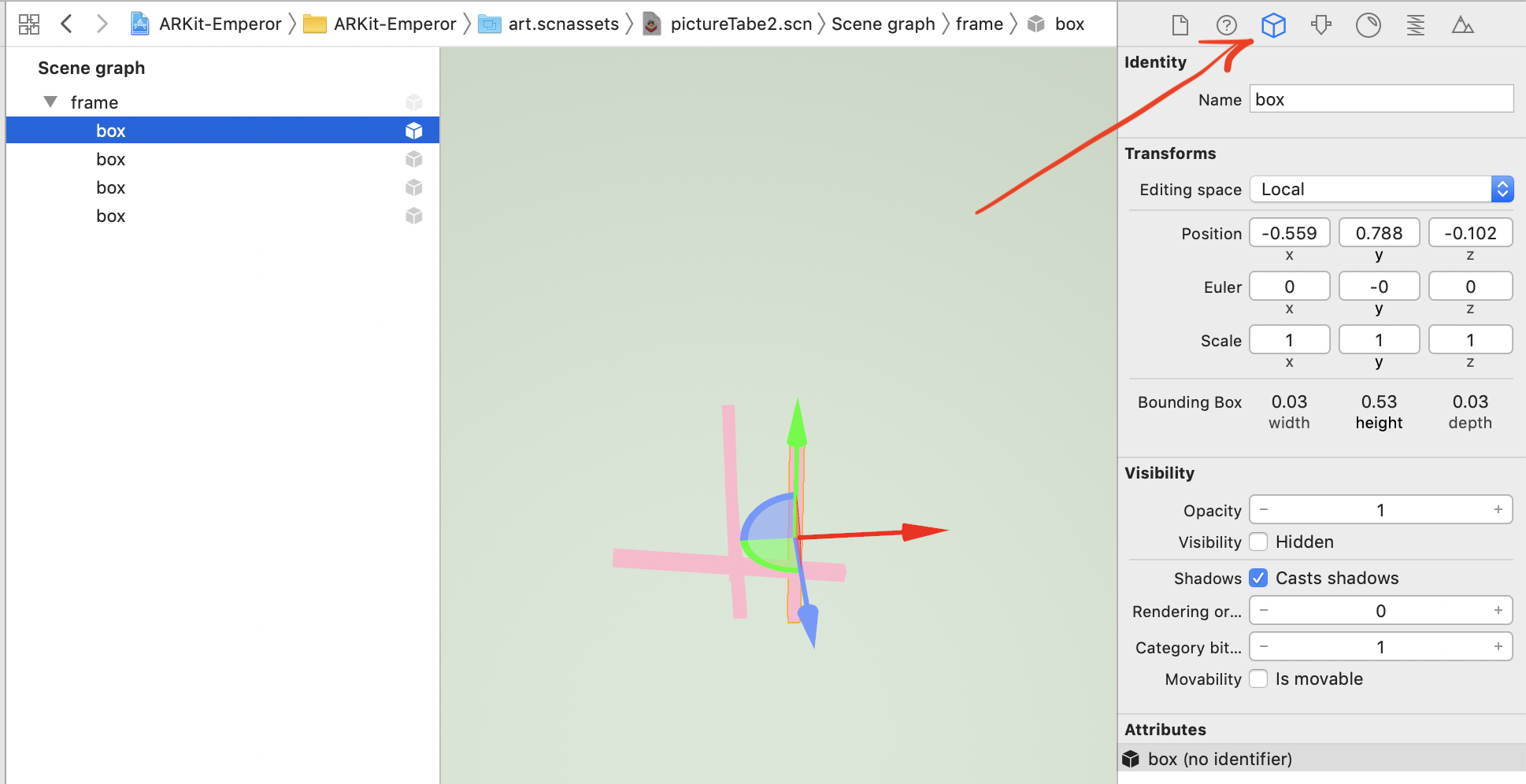Click the cube icon on the selected box row
Viewport: 1526px width, 784px height.
[414, 131]
